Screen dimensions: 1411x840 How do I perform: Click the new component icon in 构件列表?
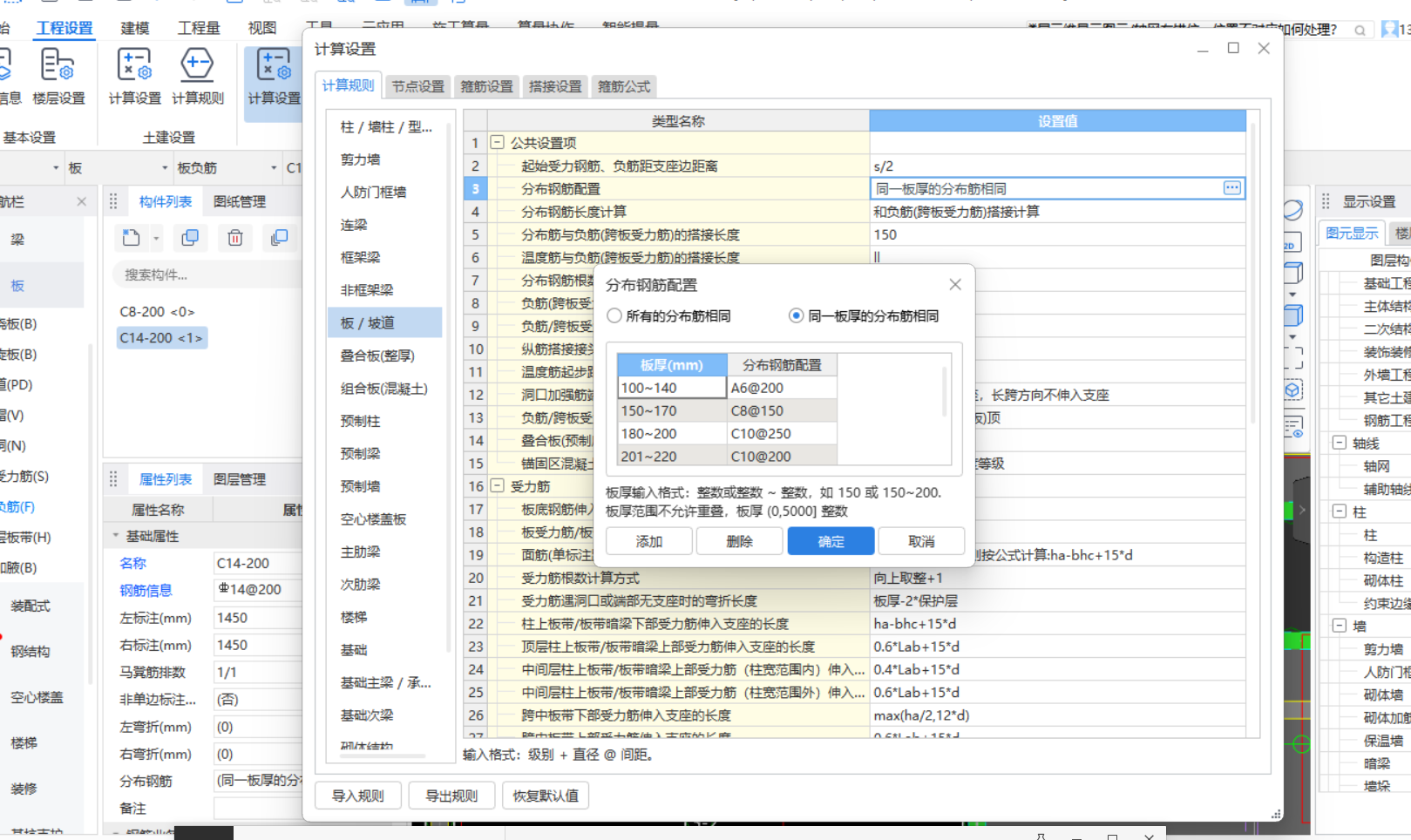(132, 238)
